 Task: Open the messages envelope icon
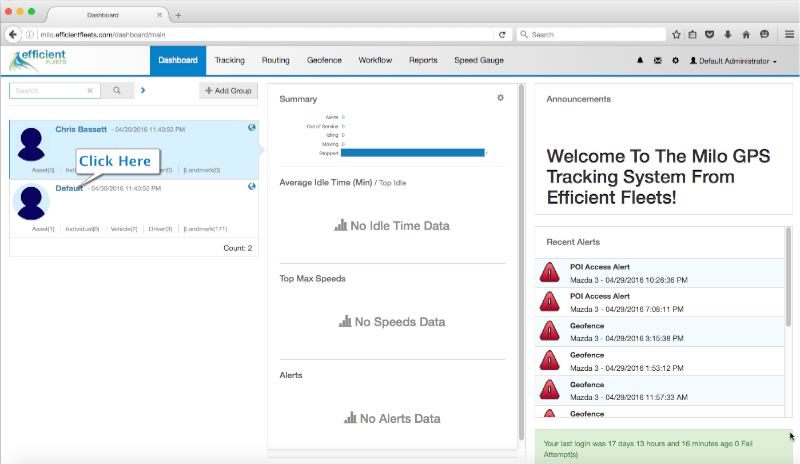pos(658,60)
